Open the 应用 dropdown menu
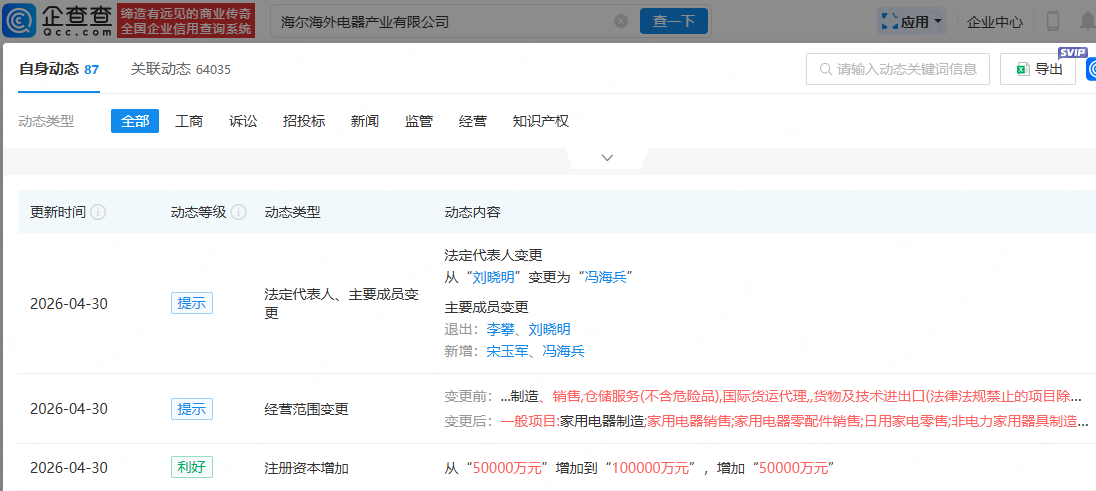This screenshot has height=491, width=1096. click(x=911, y=22)
